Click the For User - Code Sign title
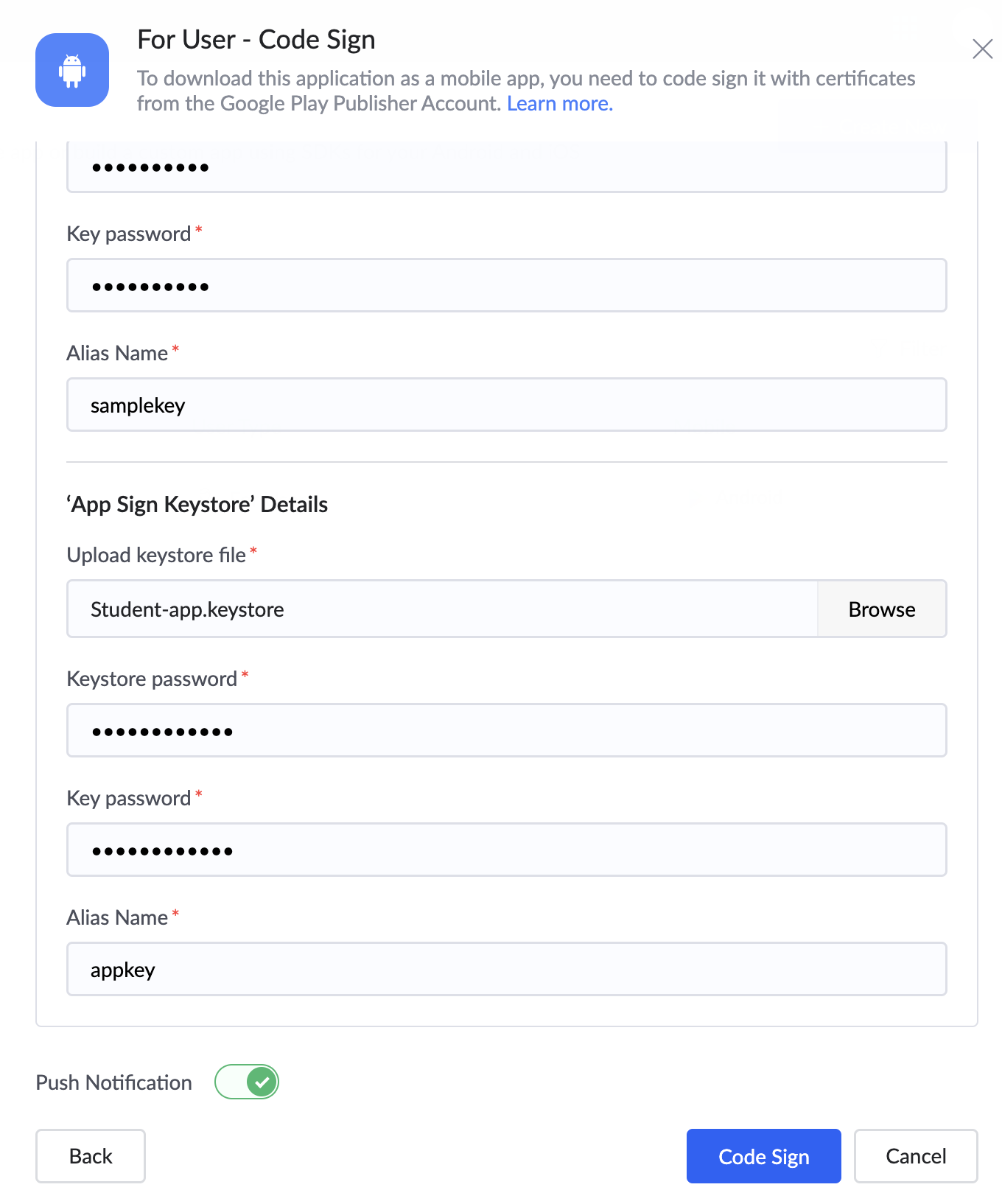Viewport: 1002px width, 1204px height. point(256,40)
